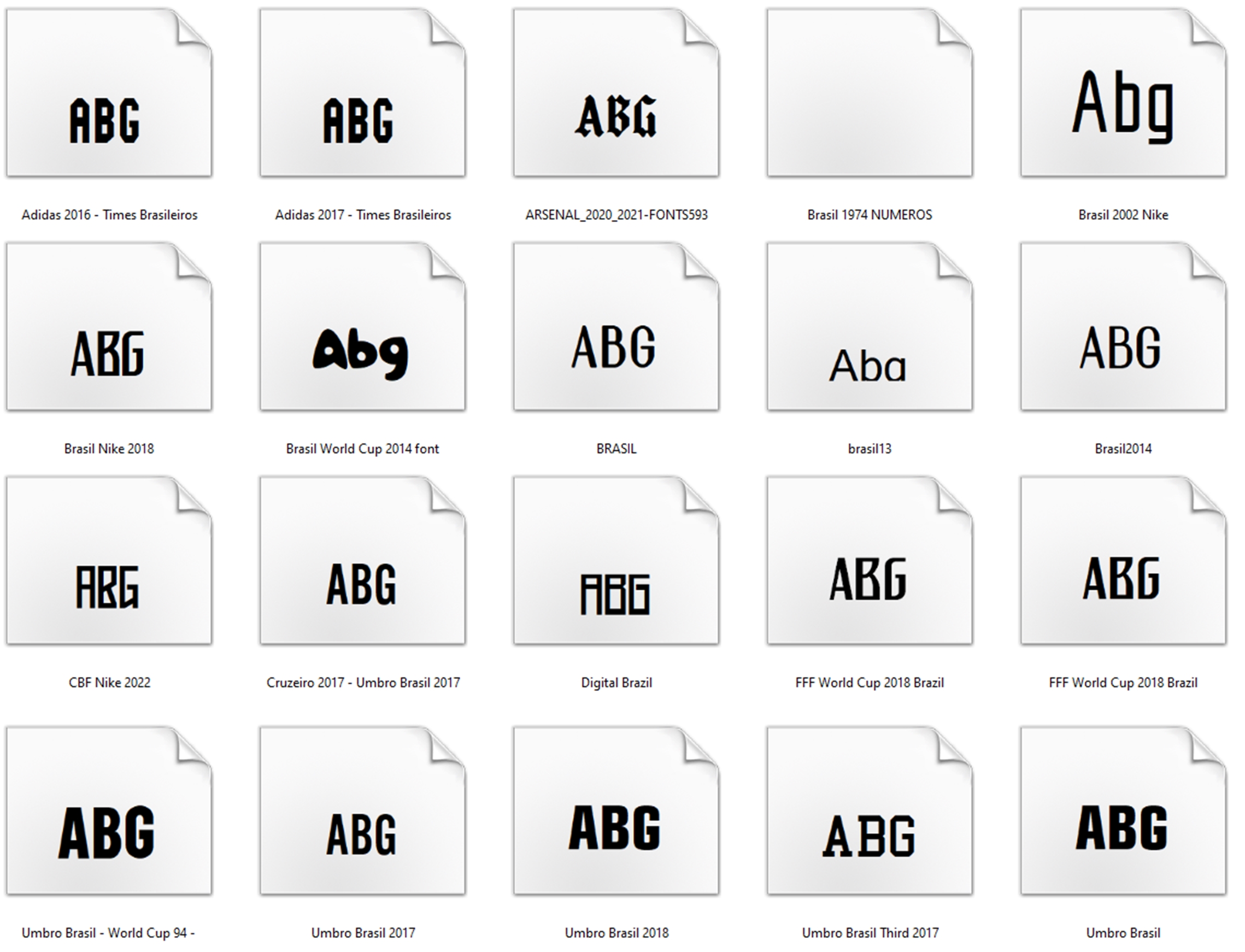Select the Adidas 2016 - Times Brasileiros font file
1245x952 pixels.
coord(109,93)
